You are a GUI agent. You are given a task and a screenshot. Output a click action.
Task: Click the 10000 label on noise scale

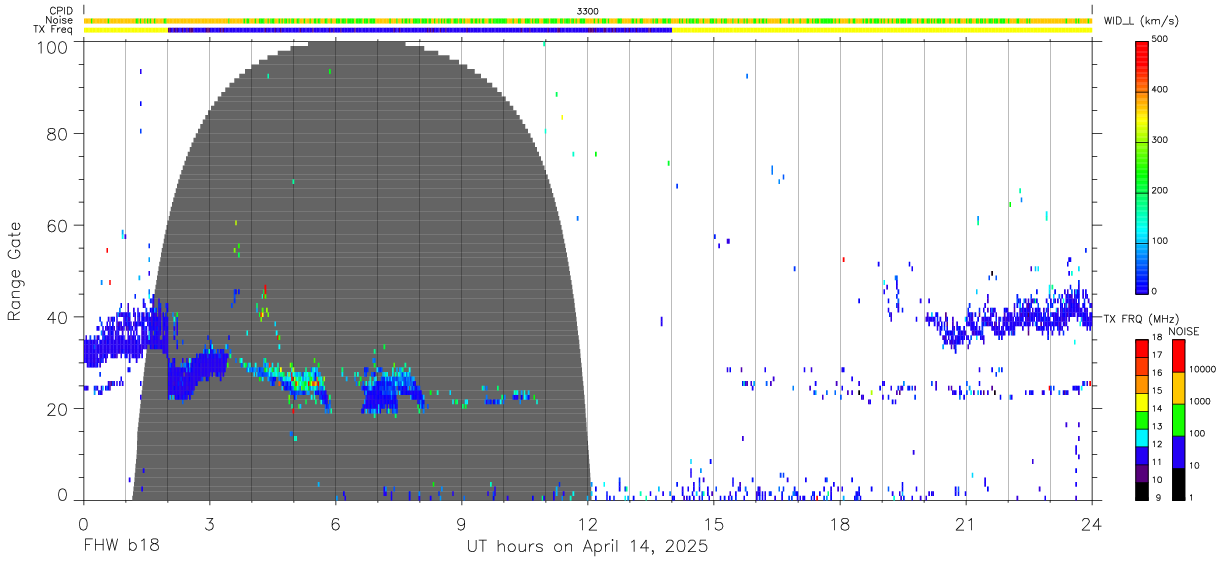pos(1203,369)
